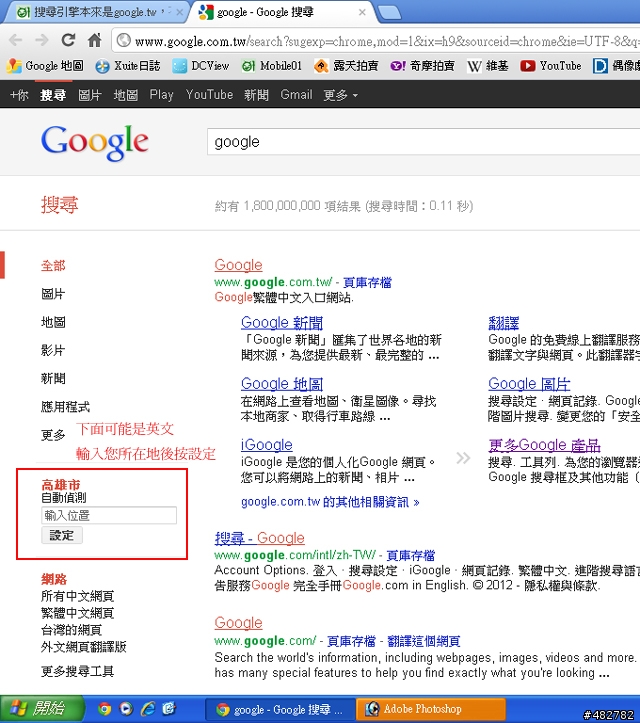Filter results by 應用程式 in sidebar

[65, 407]
